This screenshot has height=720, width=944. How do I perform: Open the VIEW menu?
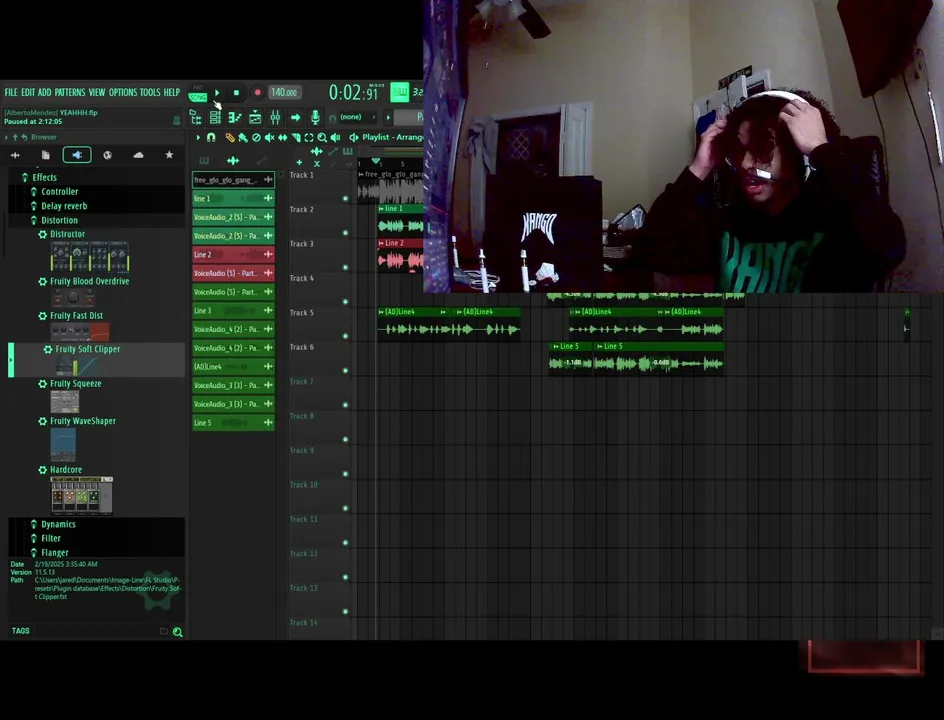(x=97, y=92)
